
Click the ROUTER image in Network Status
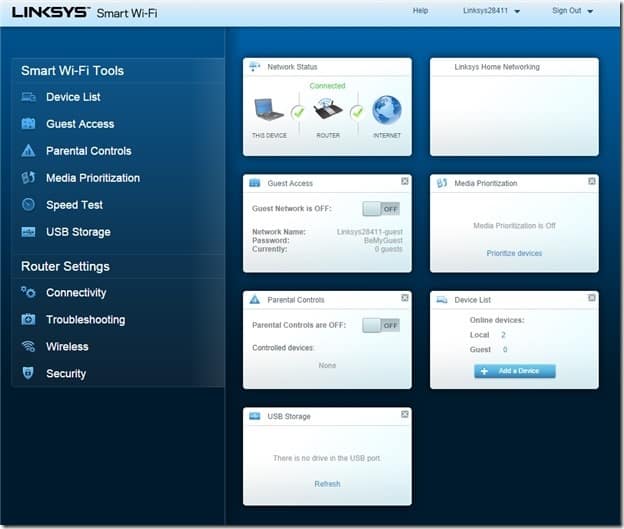[x=328, y=110]
